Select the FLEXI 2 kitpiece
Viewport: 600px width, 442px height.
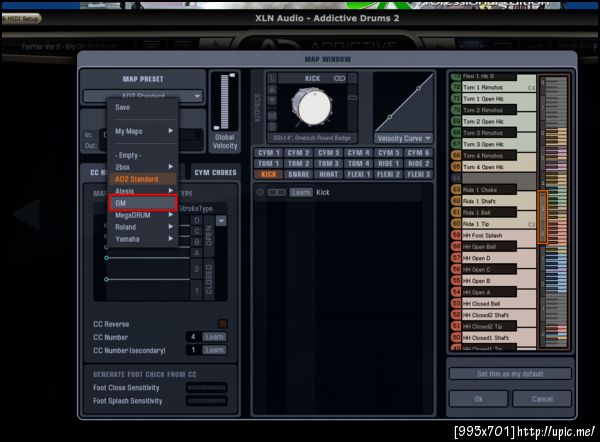[388, 174]
